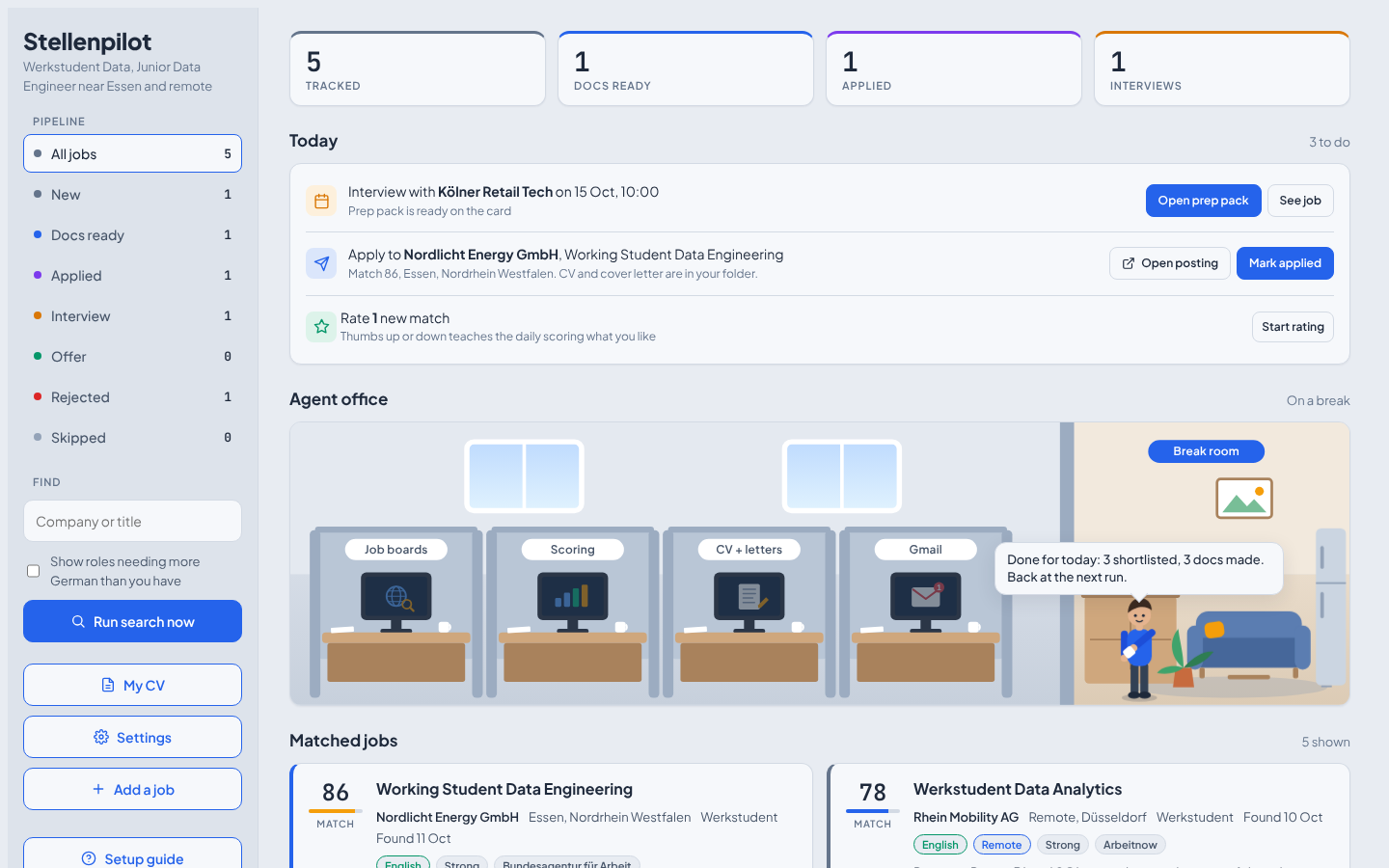Click the framed picture in the break room
This screenshot has height=868, width=1389.
[1244, 499]
